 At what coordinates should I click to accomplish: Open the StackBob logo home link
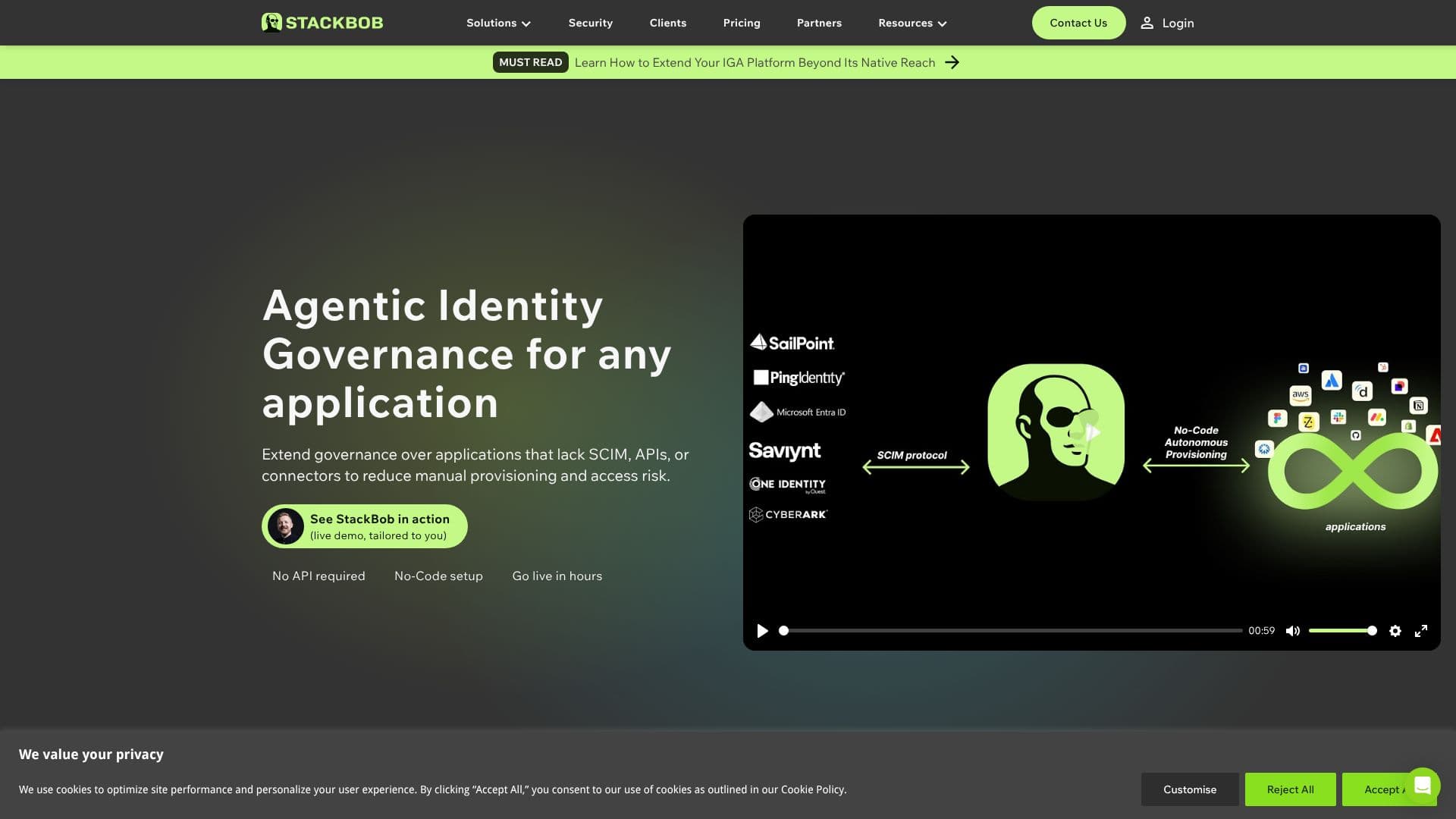(322, 23)
